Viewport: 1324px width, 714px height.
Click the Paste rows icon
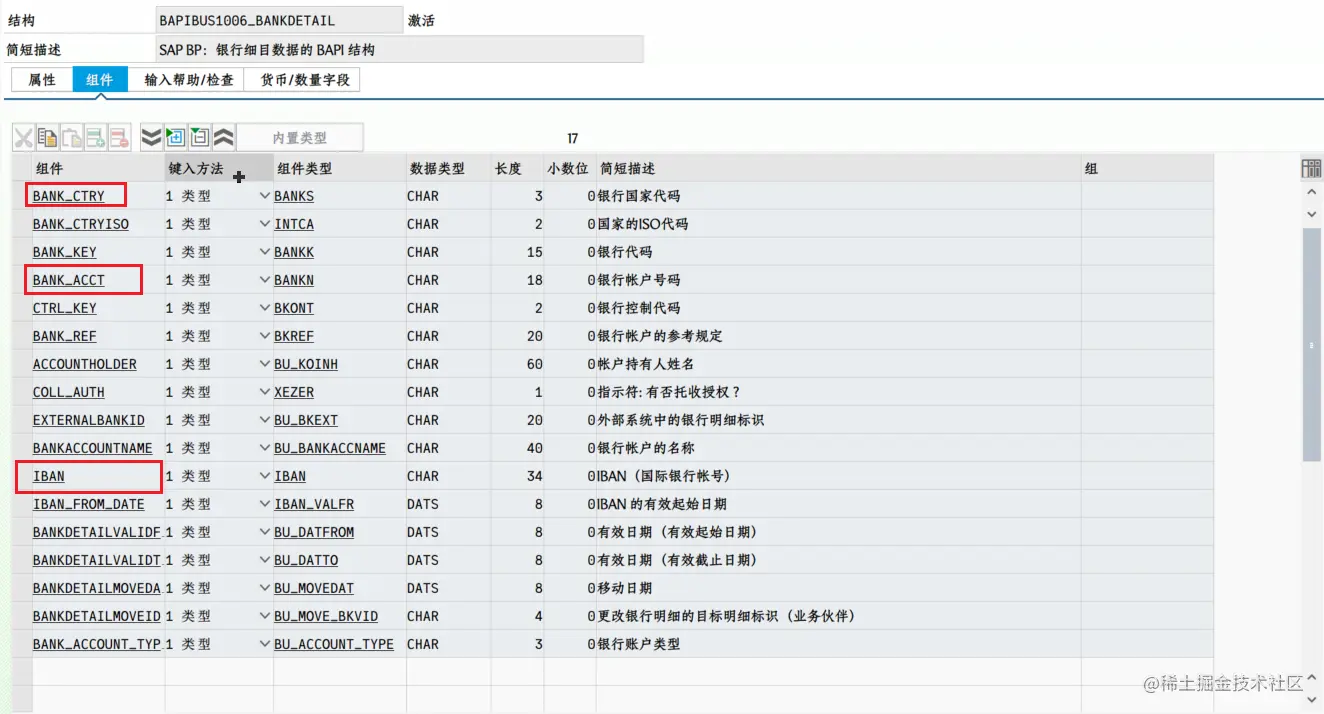coord(69,137)
